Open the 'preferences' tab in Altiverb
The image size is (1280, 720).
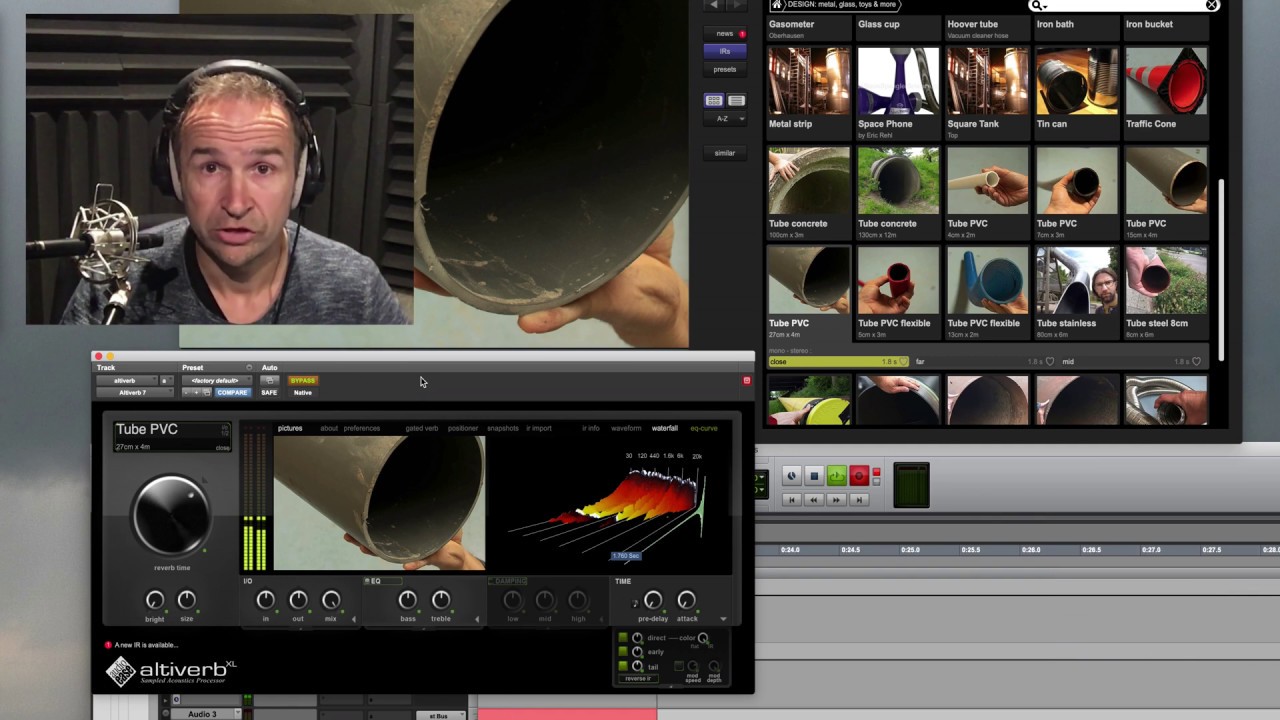click(x=361, y=428)
